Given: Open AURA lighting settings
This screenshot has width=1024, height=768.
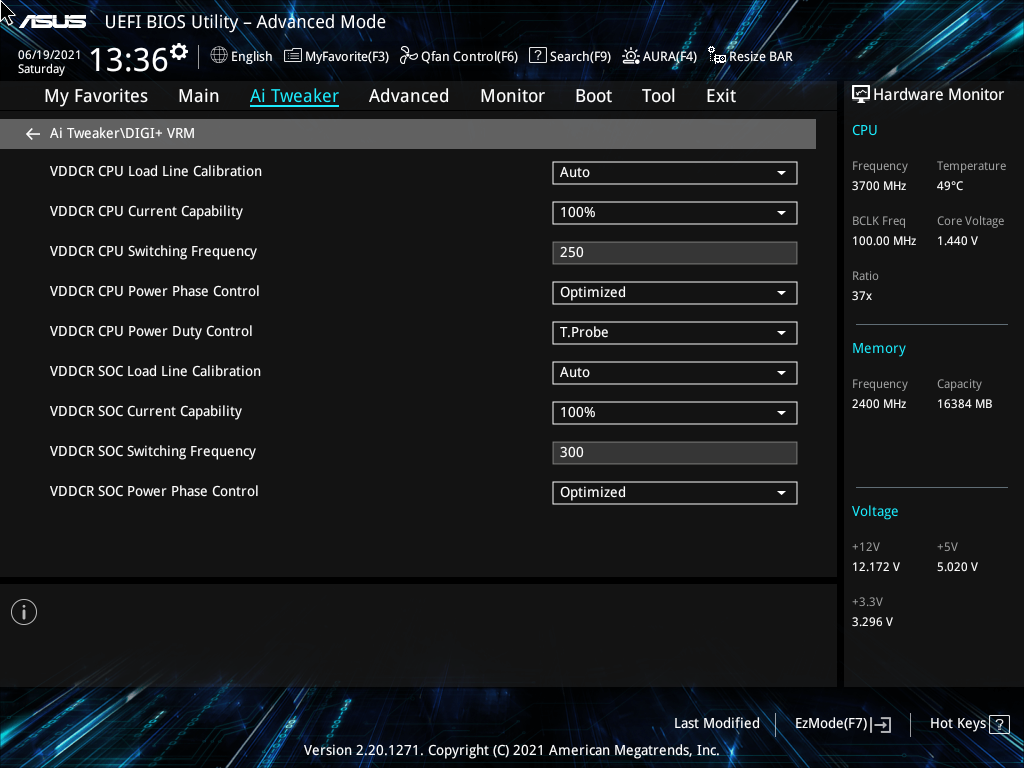Looking at the screenshot, I should click(x=659, y=56).
